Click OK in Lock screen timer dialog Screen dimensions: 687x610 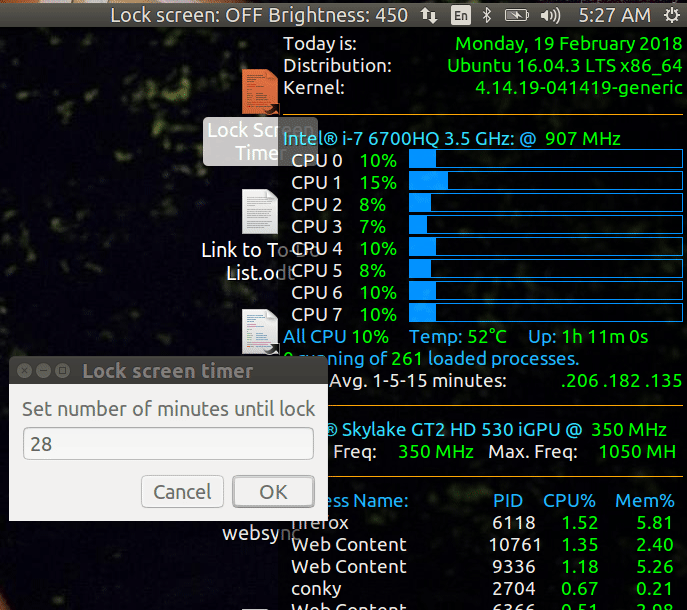point(273,492)
